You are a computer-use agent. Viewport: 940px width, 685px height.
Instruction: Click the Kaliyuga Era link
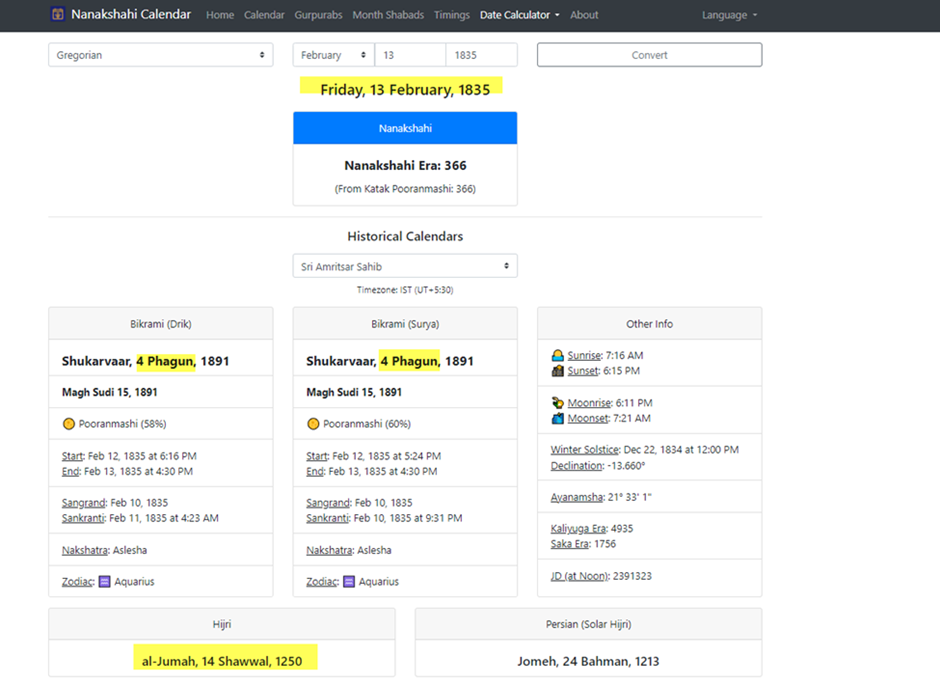coord(579,529)
